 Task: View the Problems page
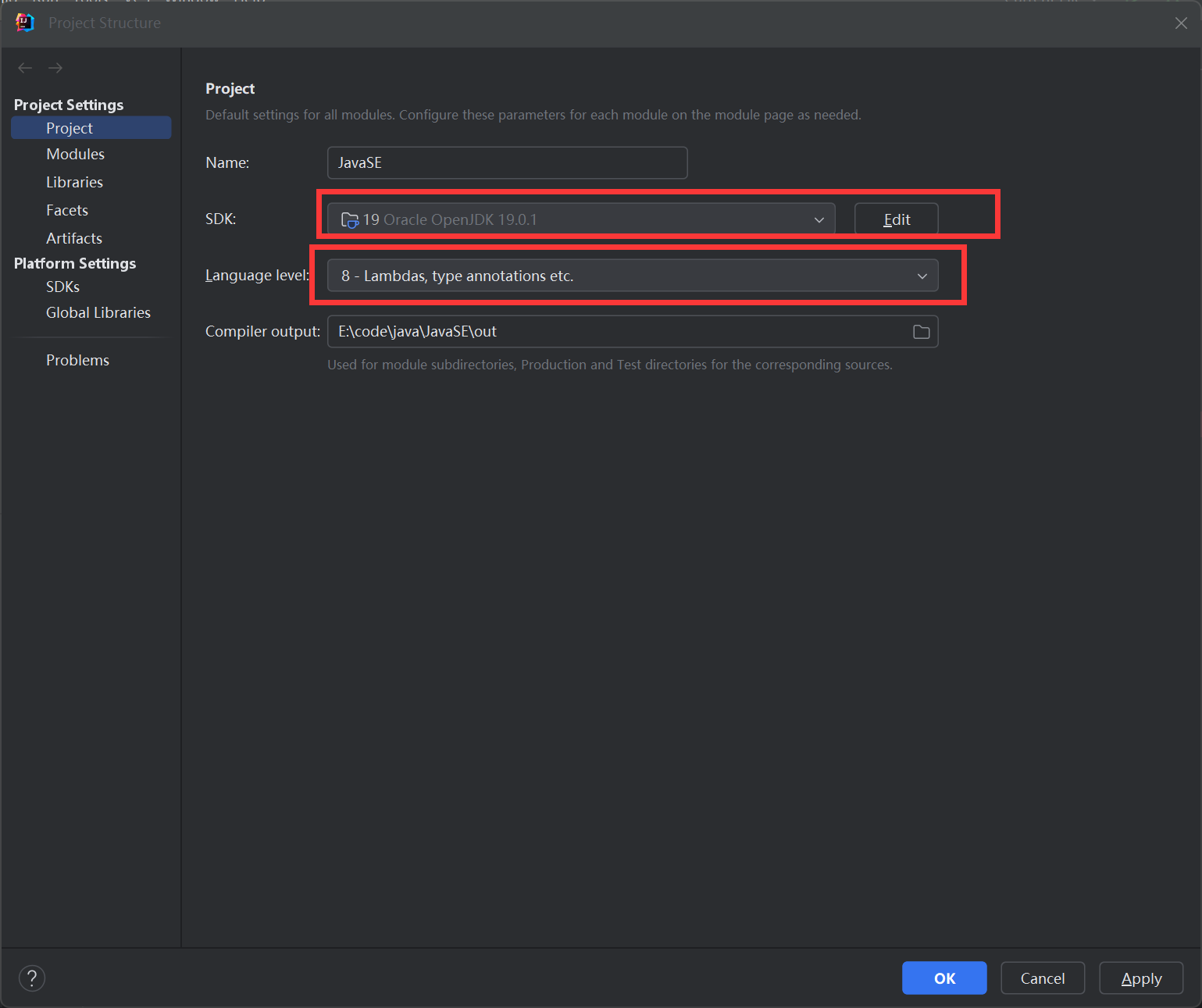click(77, 360)
